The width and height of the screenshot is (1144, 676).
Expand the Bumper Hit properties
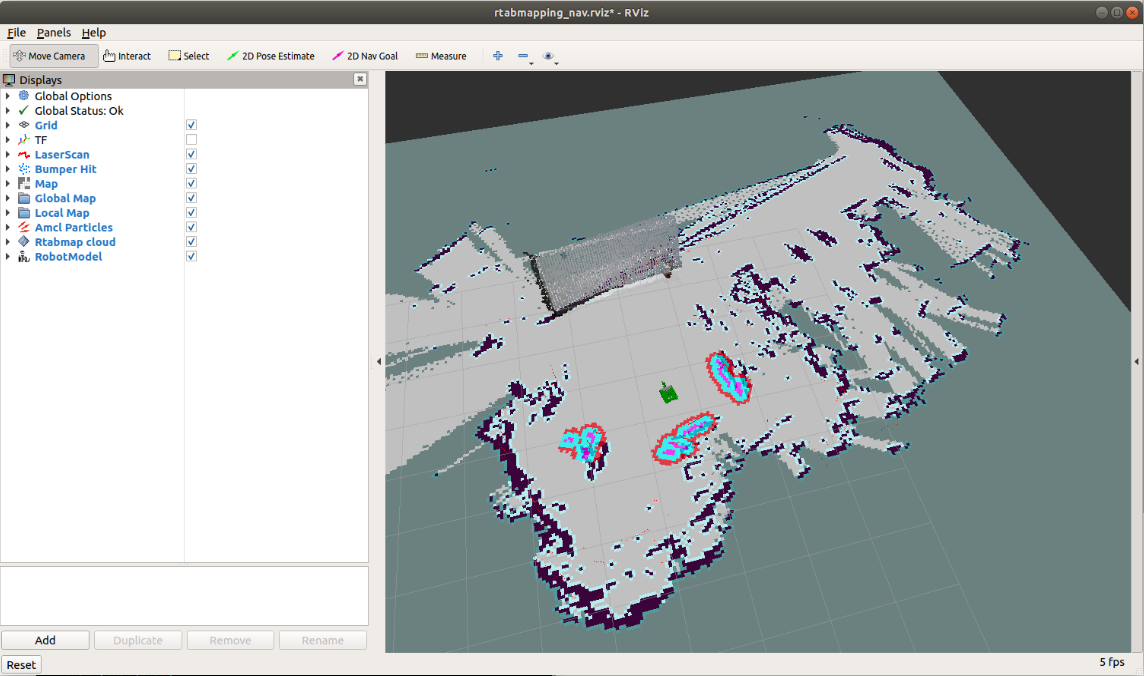[8, 168]
